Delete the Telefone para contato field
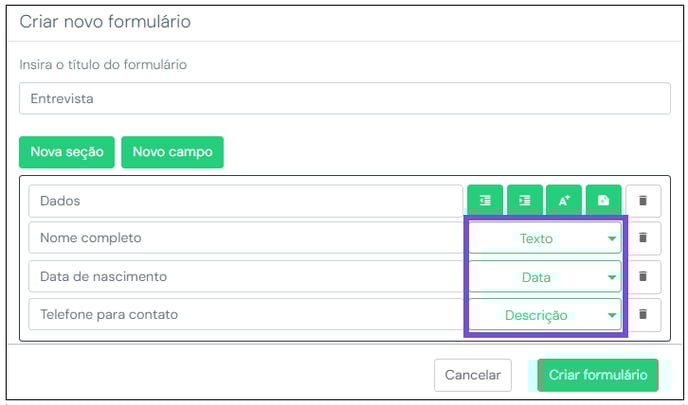The width and height of the screenshot is (688, 405). (x=643, y=314)
